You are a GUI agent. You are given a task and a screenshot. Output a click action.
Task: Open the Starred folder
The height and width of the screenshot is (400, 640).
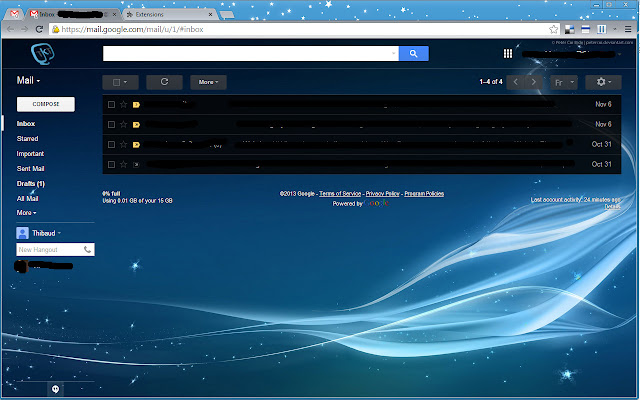tap(27, 139)
